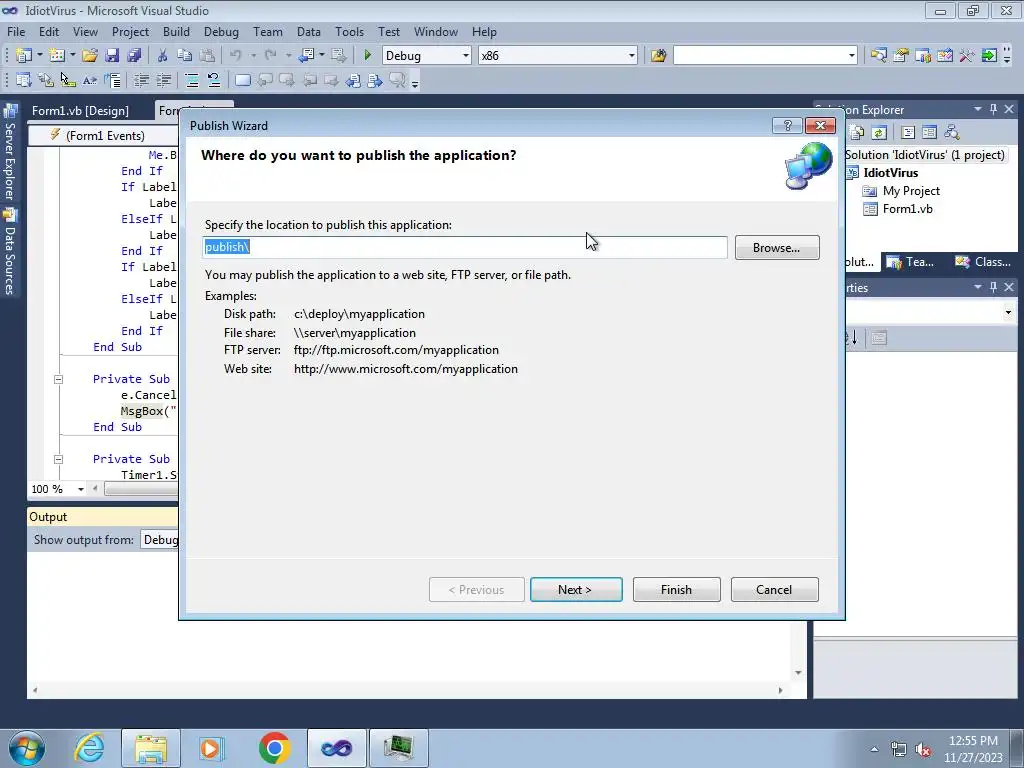Click the Navigate Backward icon

point(306,56)
